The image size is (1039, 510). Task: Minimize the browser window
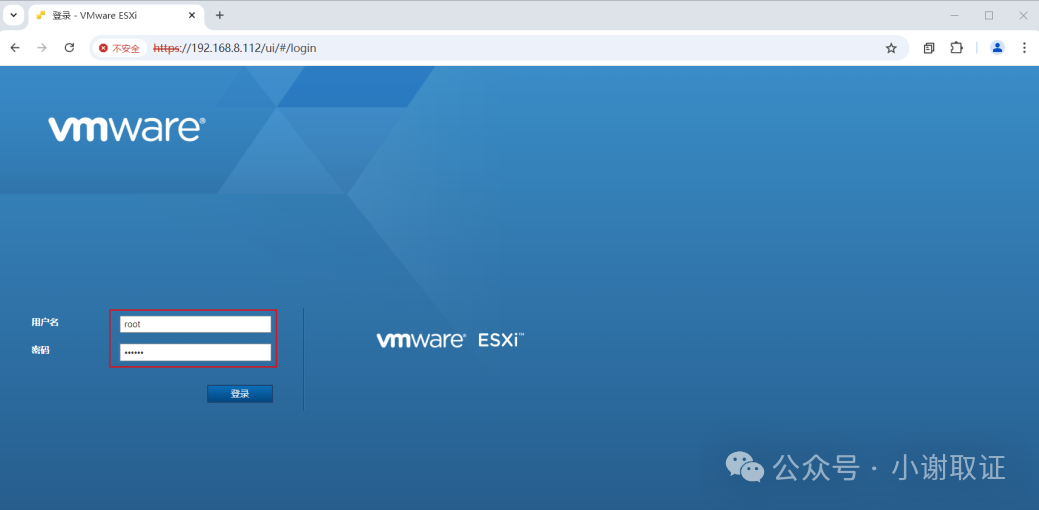pos(955,15)
